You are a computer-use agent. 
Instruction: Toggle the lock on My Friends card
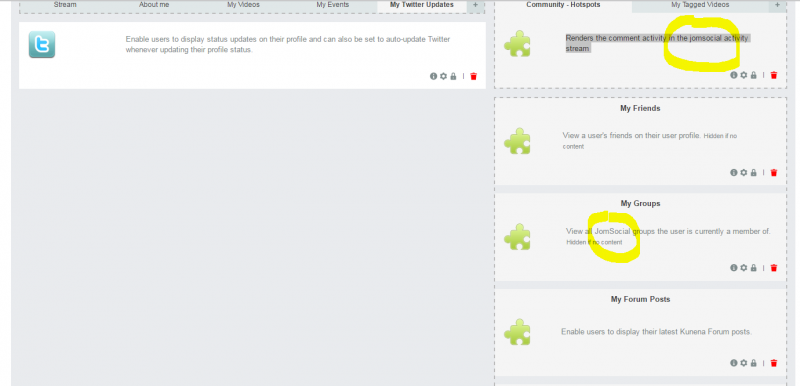754,172
